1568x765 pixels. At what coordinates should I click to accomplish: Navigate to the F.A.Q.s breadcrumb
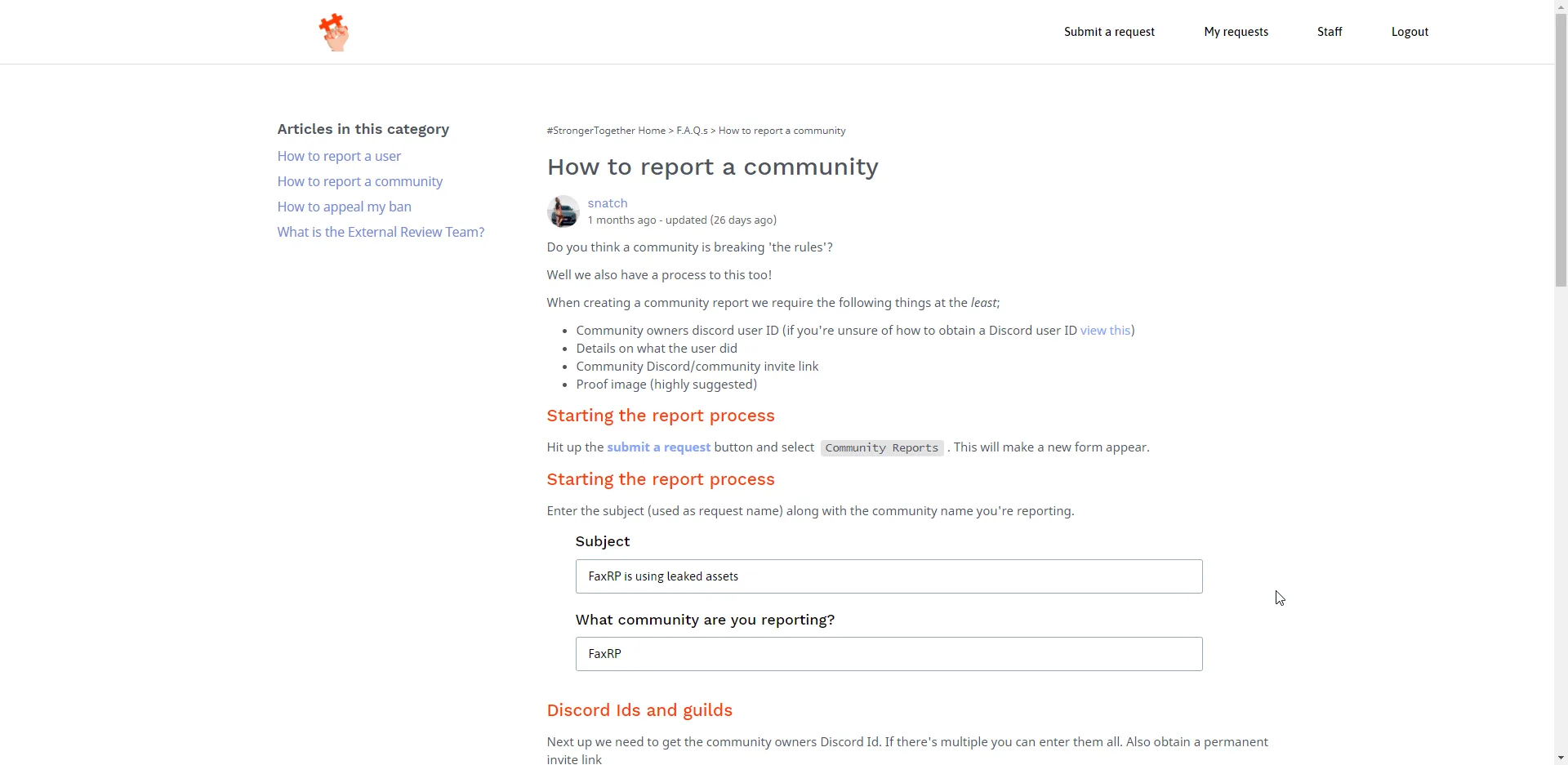692,131
